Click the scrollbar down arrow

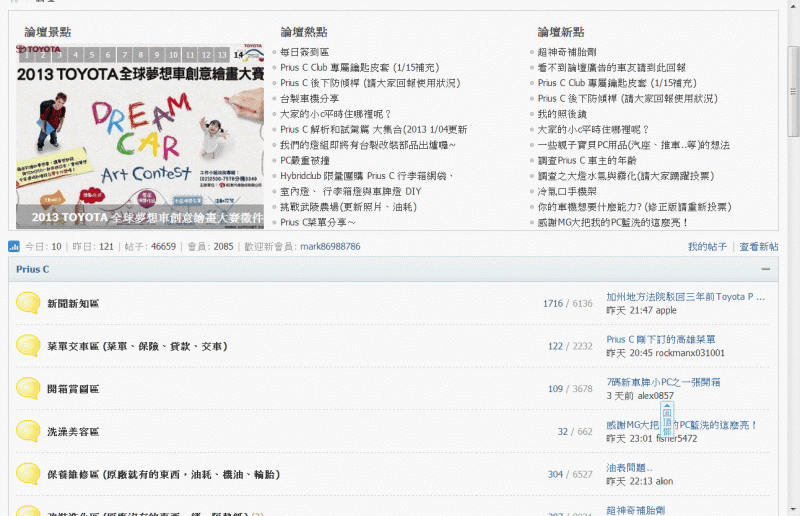[x=793, y=509]
